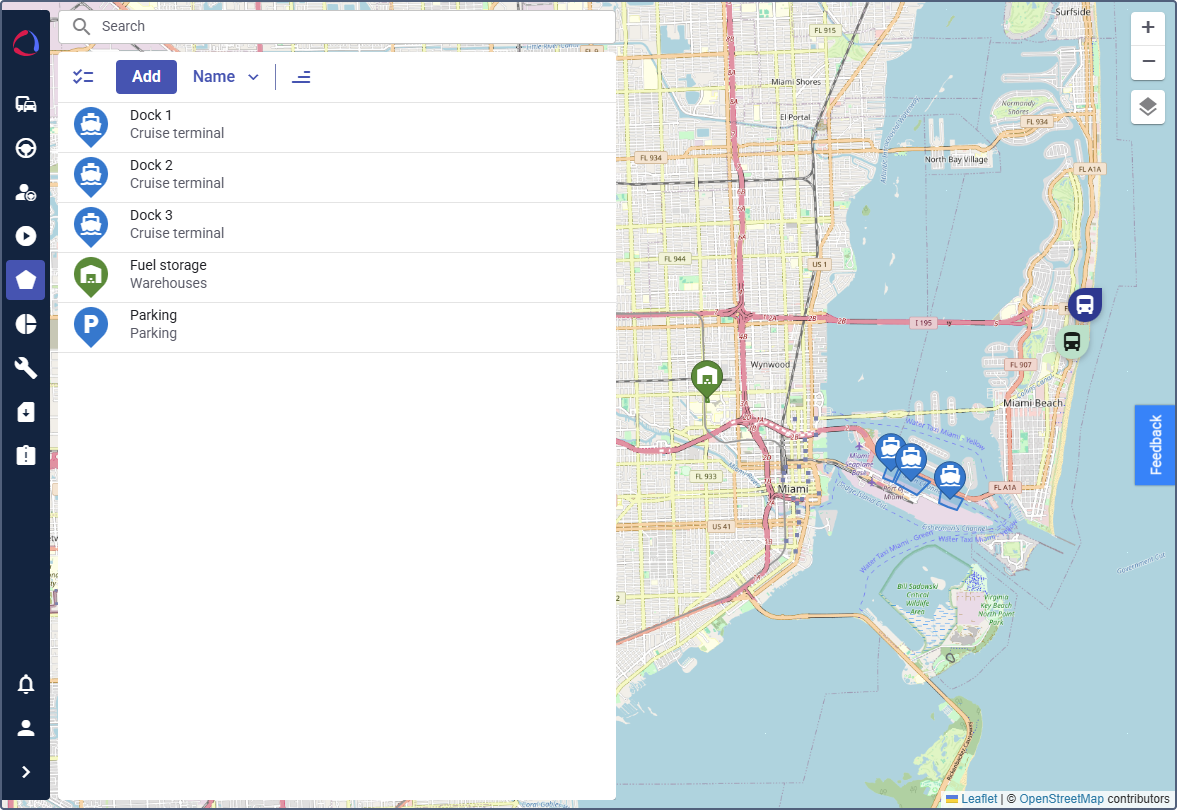Open the pie chart reports icon
1177x810 pixels.
(x=26, y=324)
